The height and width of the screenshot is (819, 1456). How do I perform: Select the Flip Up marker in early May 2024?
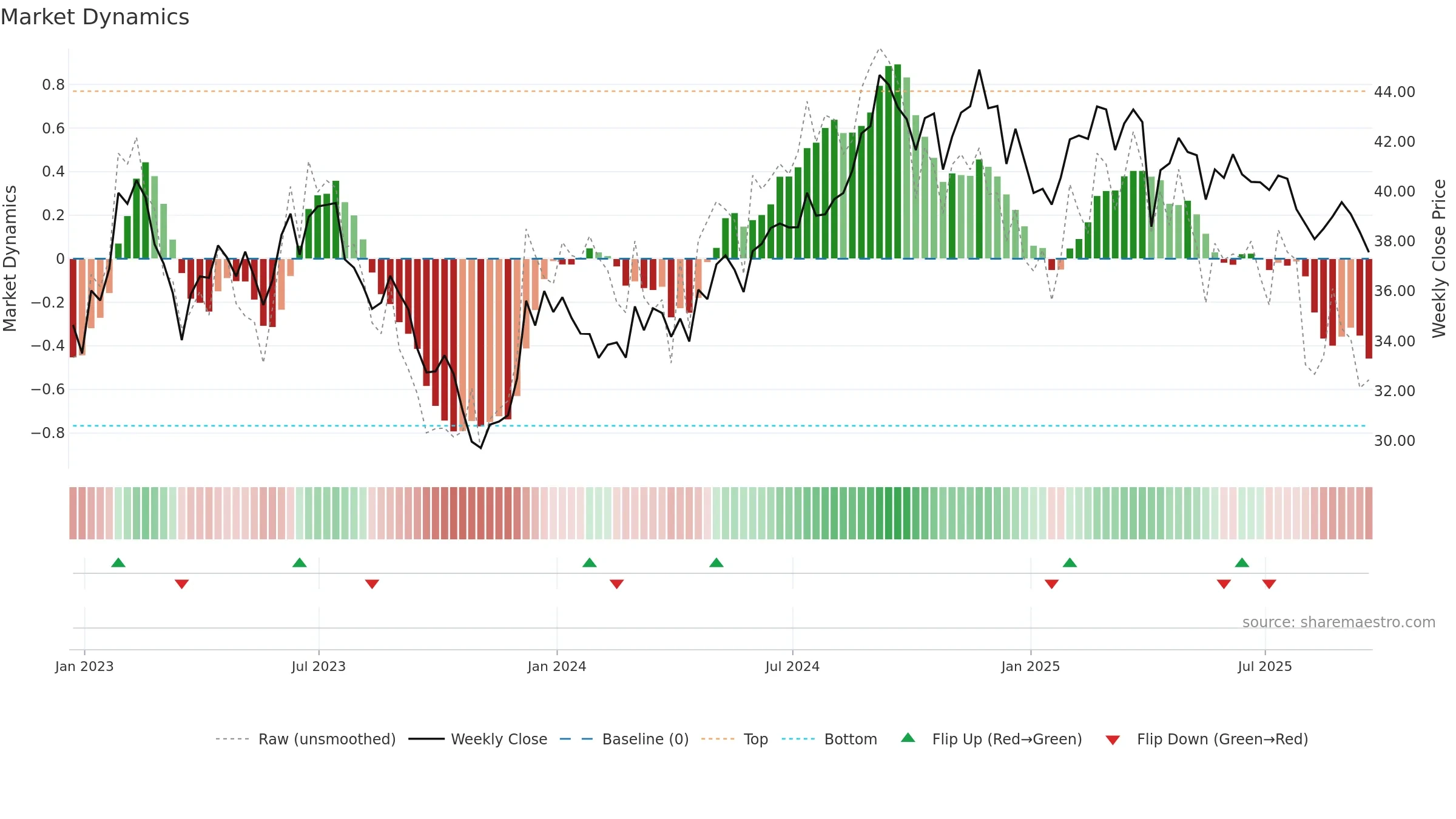click(x=716, y=562)
